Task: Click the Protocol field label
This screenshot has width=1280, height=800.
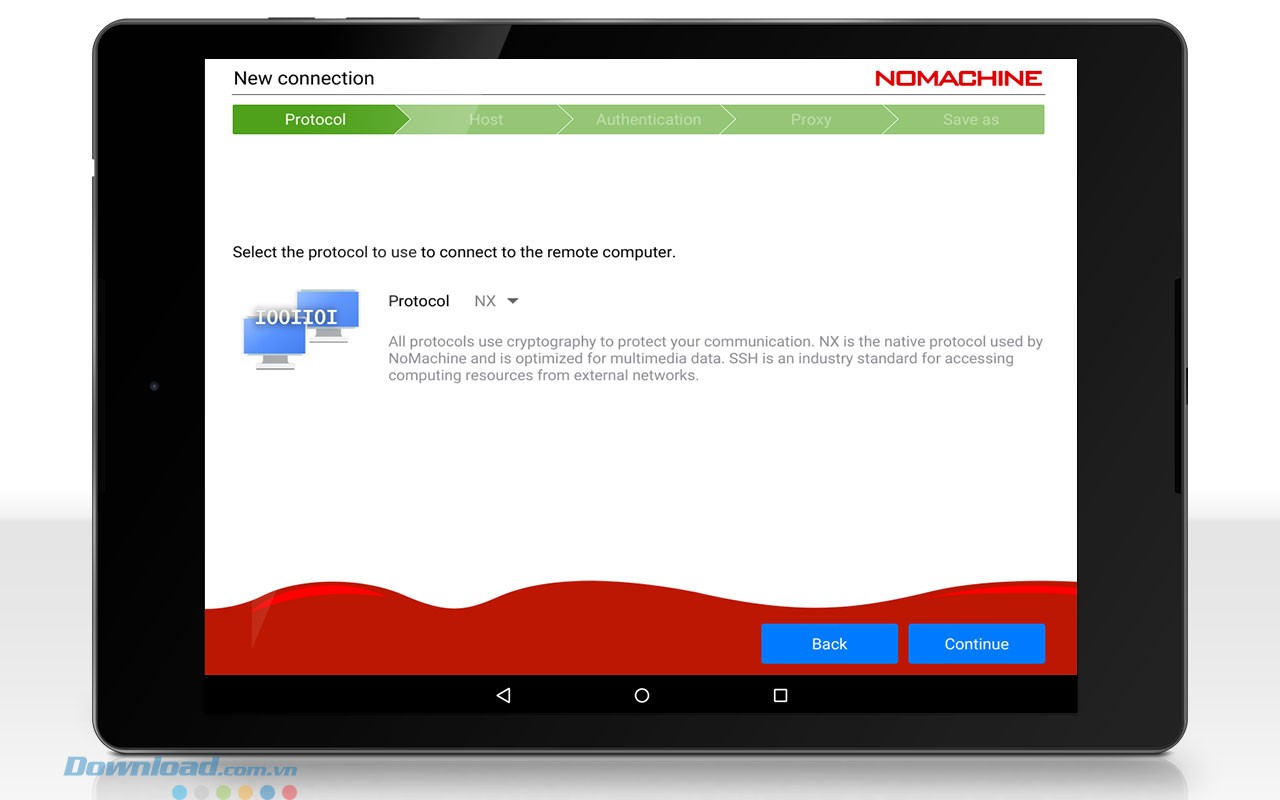Action: point(419,301)
